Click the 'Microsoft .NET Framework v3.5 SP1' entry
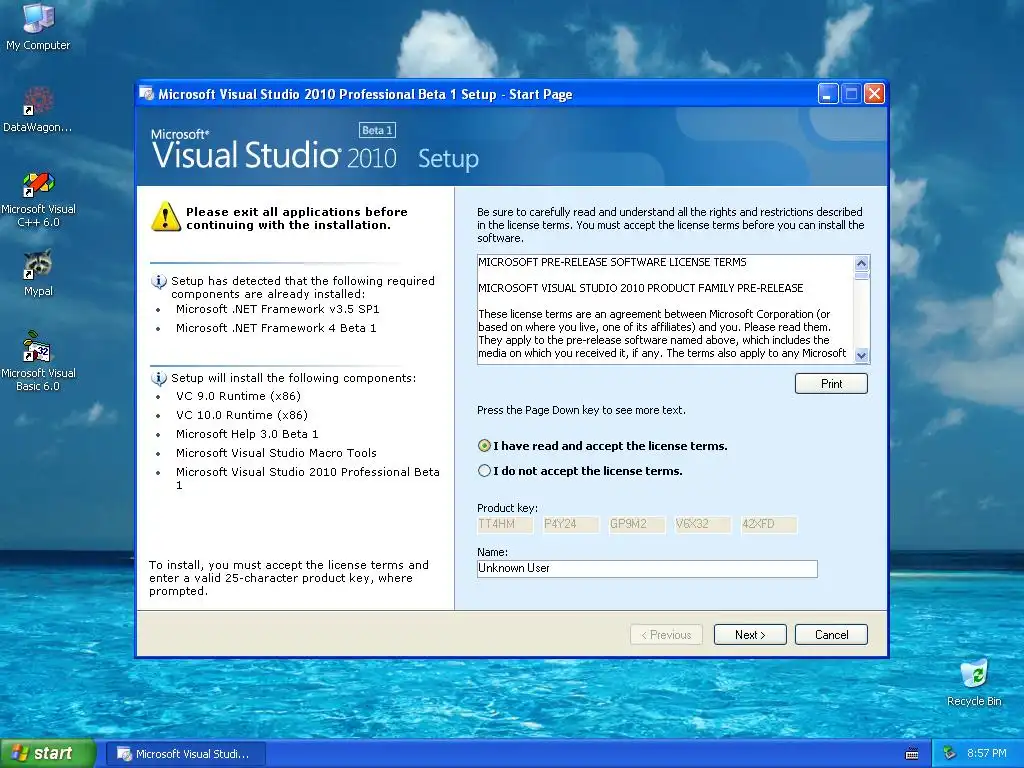1024x768 pixels. [x=278, y=310]
